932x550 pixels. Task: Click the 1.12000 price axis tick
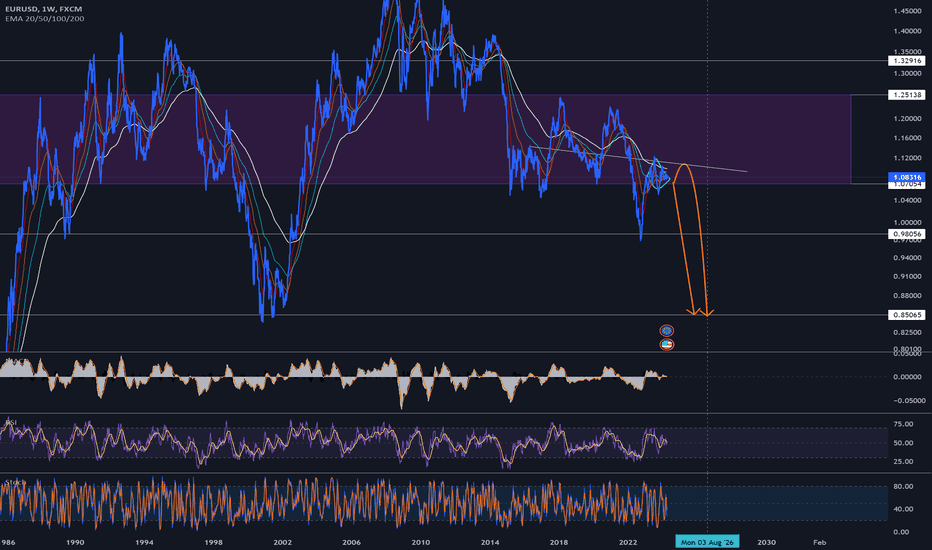[x=907, y=158]
